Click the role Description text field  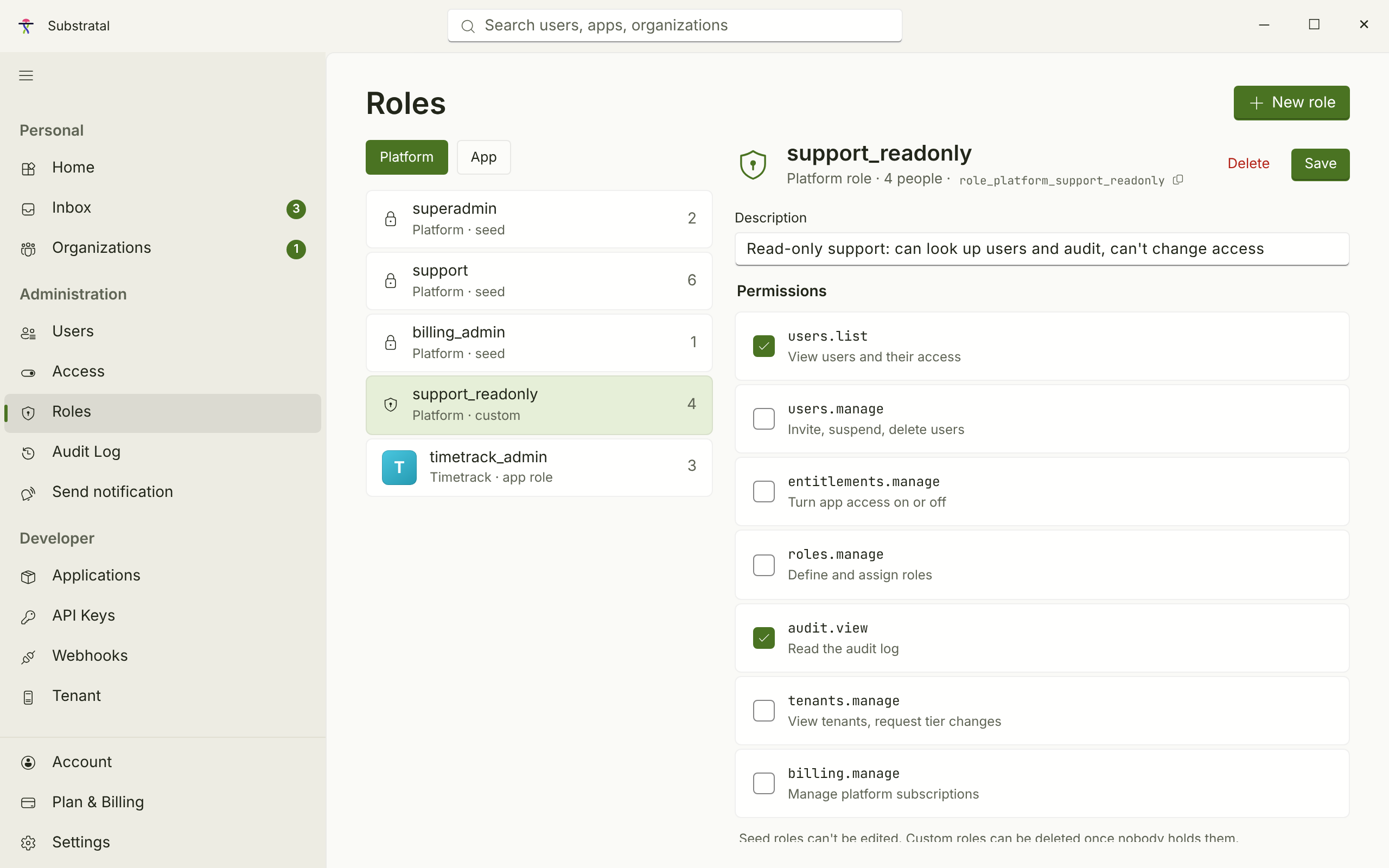(x=1042, y=248)
